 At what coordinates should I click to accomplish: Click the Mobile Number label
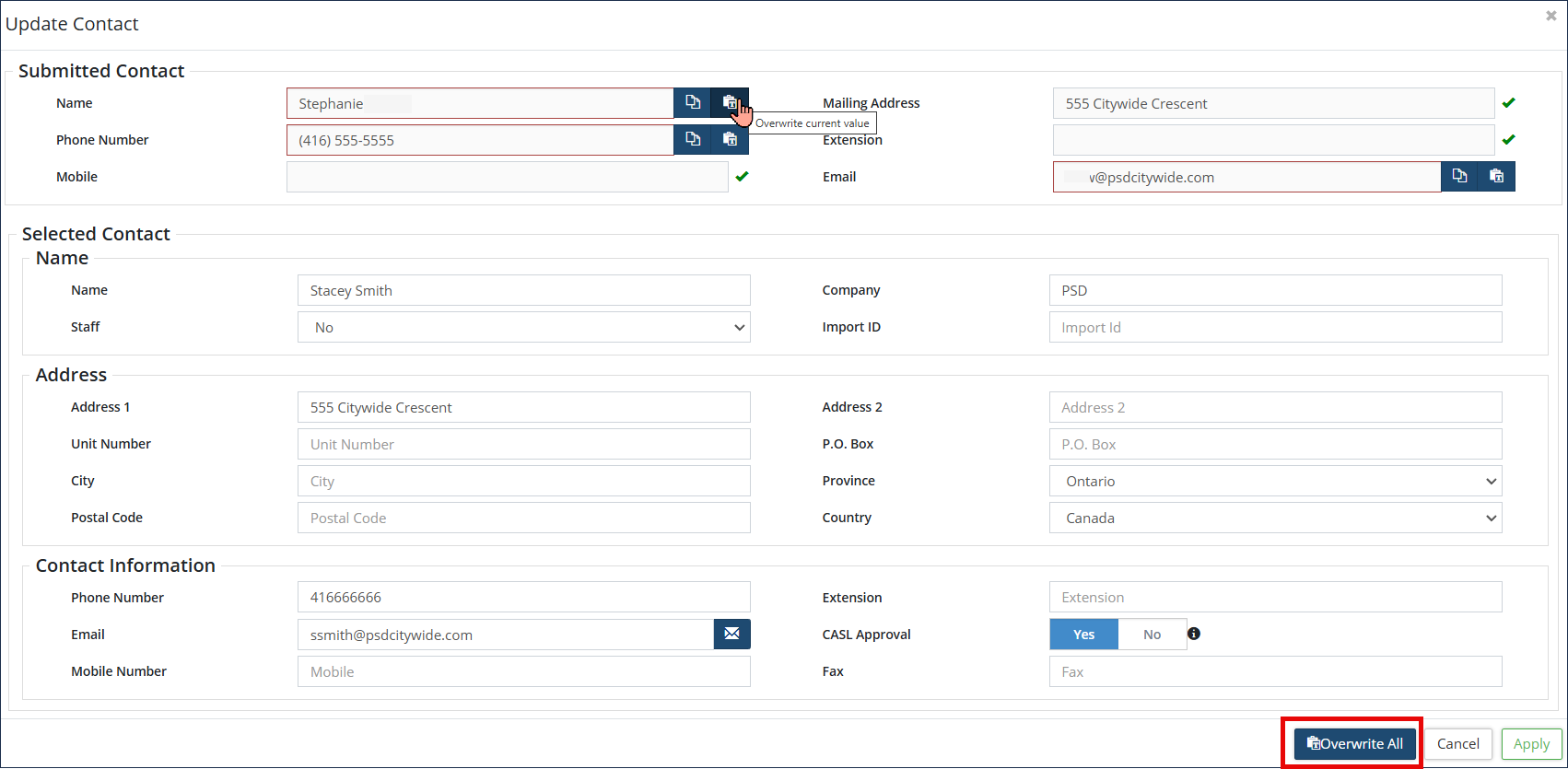[x=119, y=671]
